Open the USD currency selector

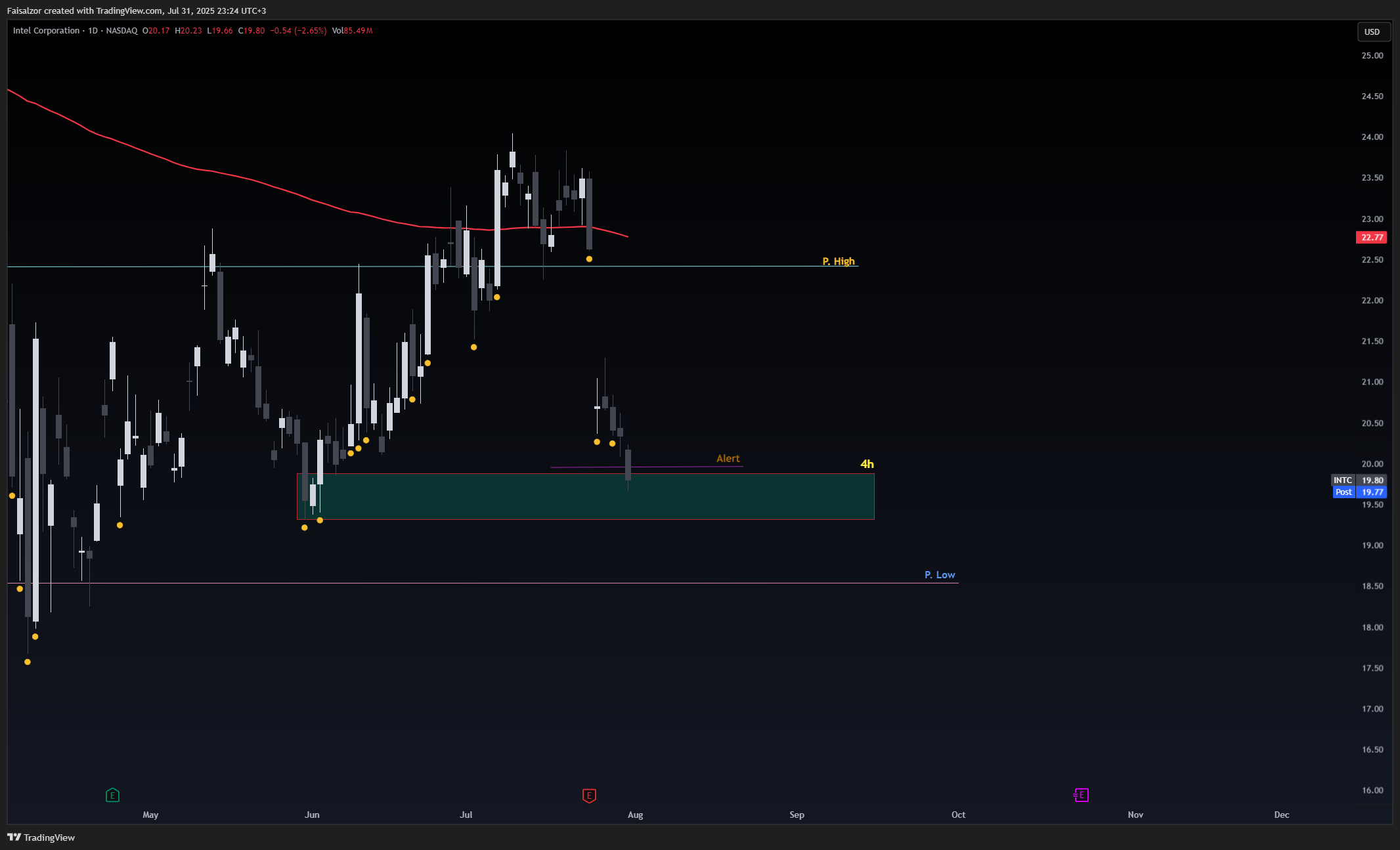click(1372, 32)
